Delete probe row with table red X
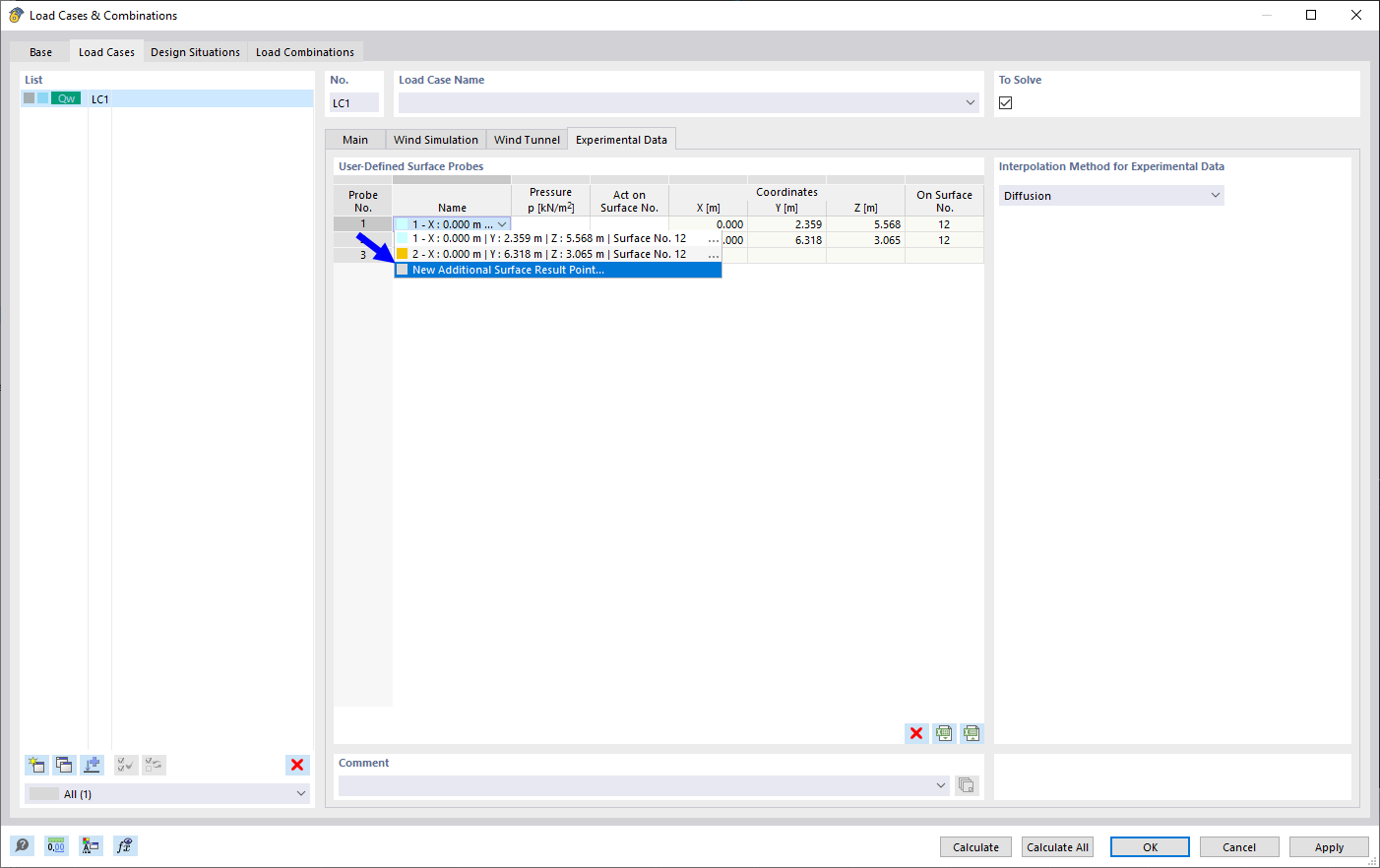The image size is (1380, 868). 916,733
